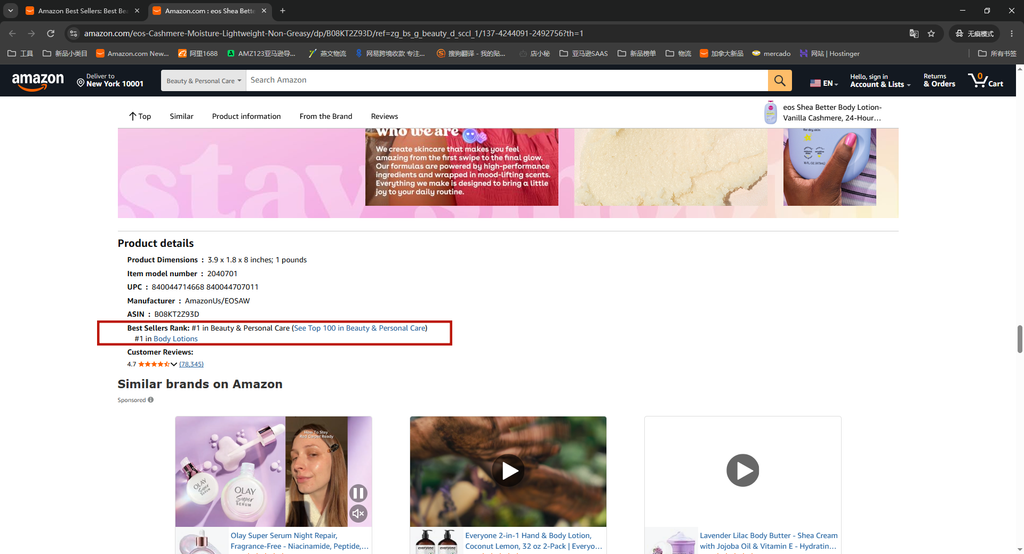Click the incognito mode 无痕模式 indicator
The width and height of the screenshot is (1024, 554).
(x=974, y=33)
